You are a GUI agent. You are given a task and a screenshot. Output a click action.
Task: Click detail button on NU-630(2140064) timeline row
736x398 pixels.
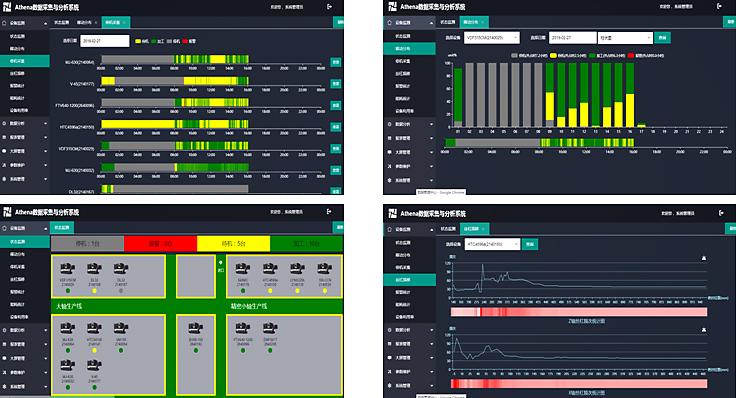tap(336, 62)
